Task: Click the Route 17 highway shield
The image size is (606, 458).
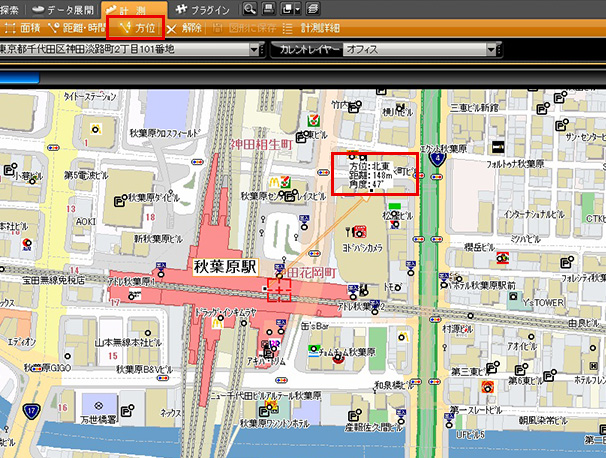Action: 32,411
